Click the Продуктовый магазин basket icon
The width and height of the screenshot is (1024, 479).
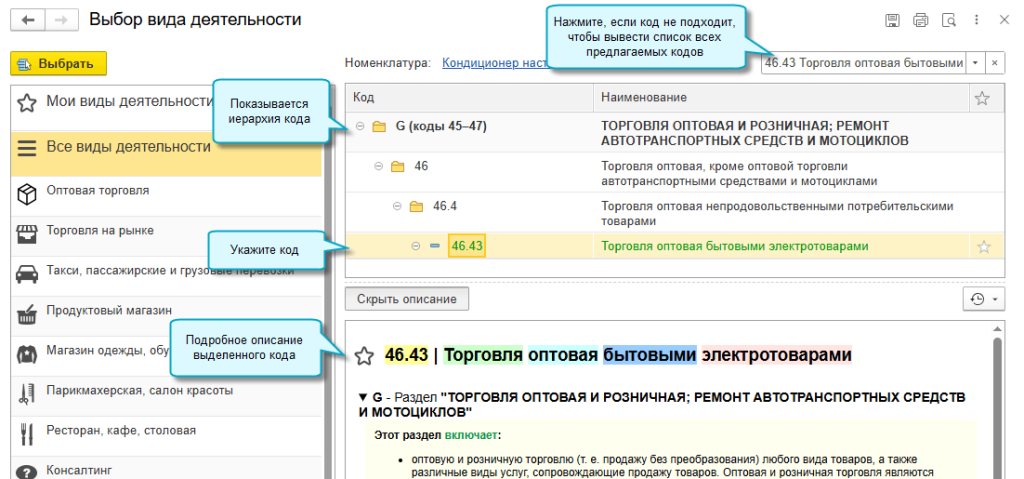coord(27,313)
